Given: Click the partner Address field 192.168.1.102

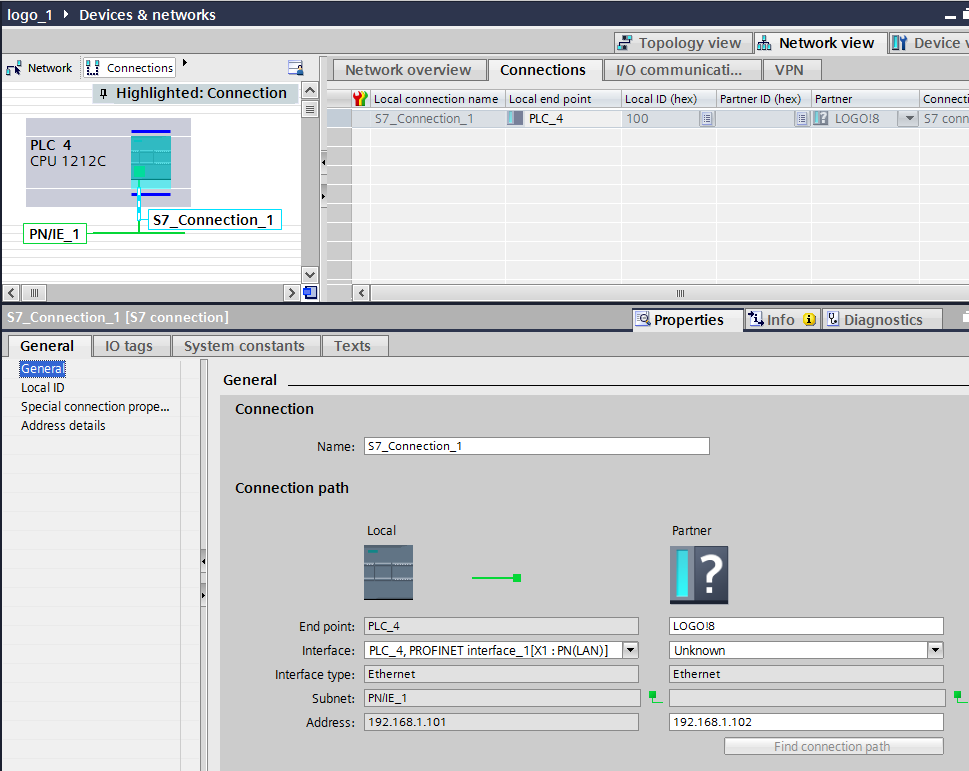Looking at the screenshot, I should 806,722.
